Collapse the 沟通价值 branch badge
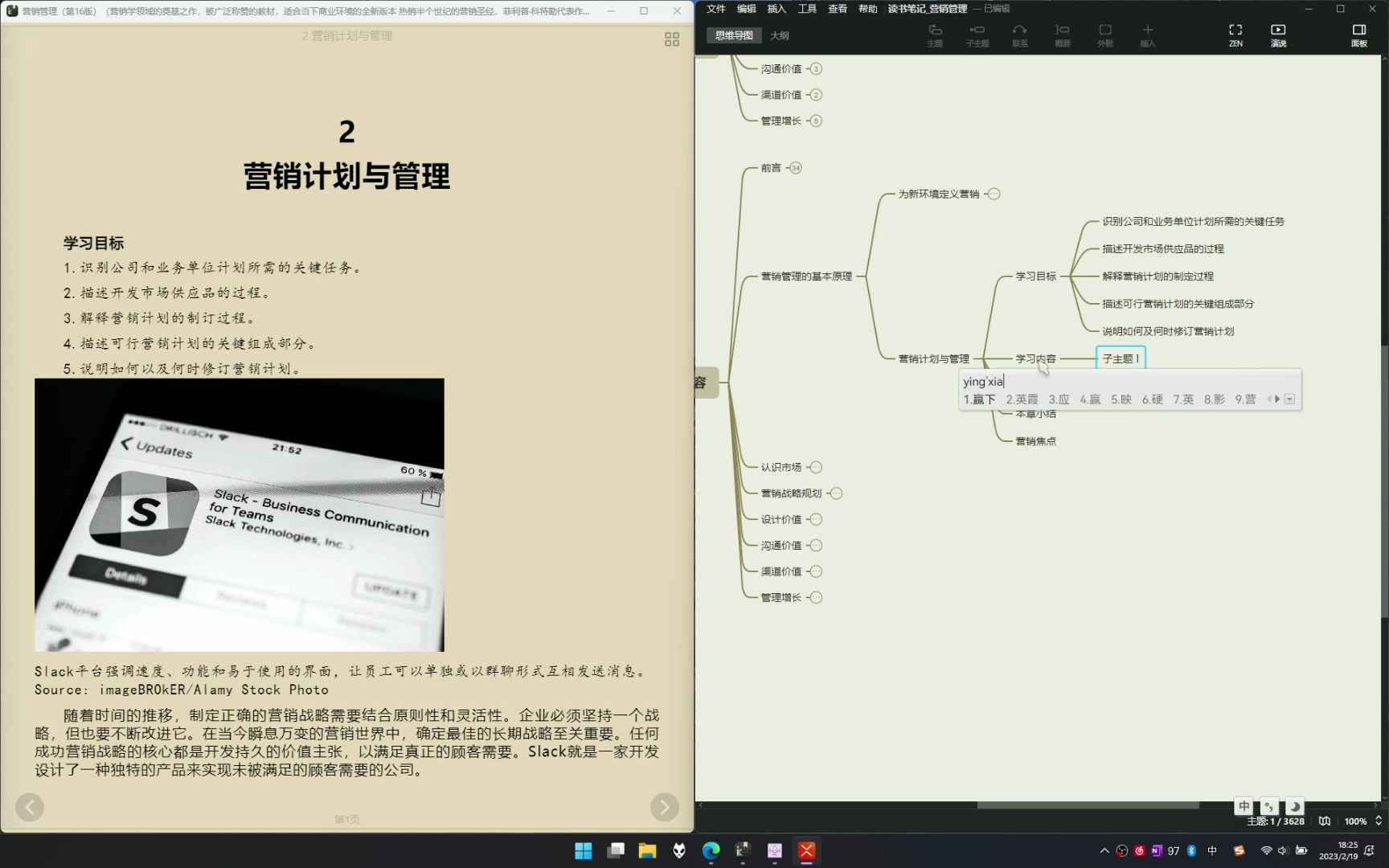The height and width of the screenshot is (868, 1389). 816,68
